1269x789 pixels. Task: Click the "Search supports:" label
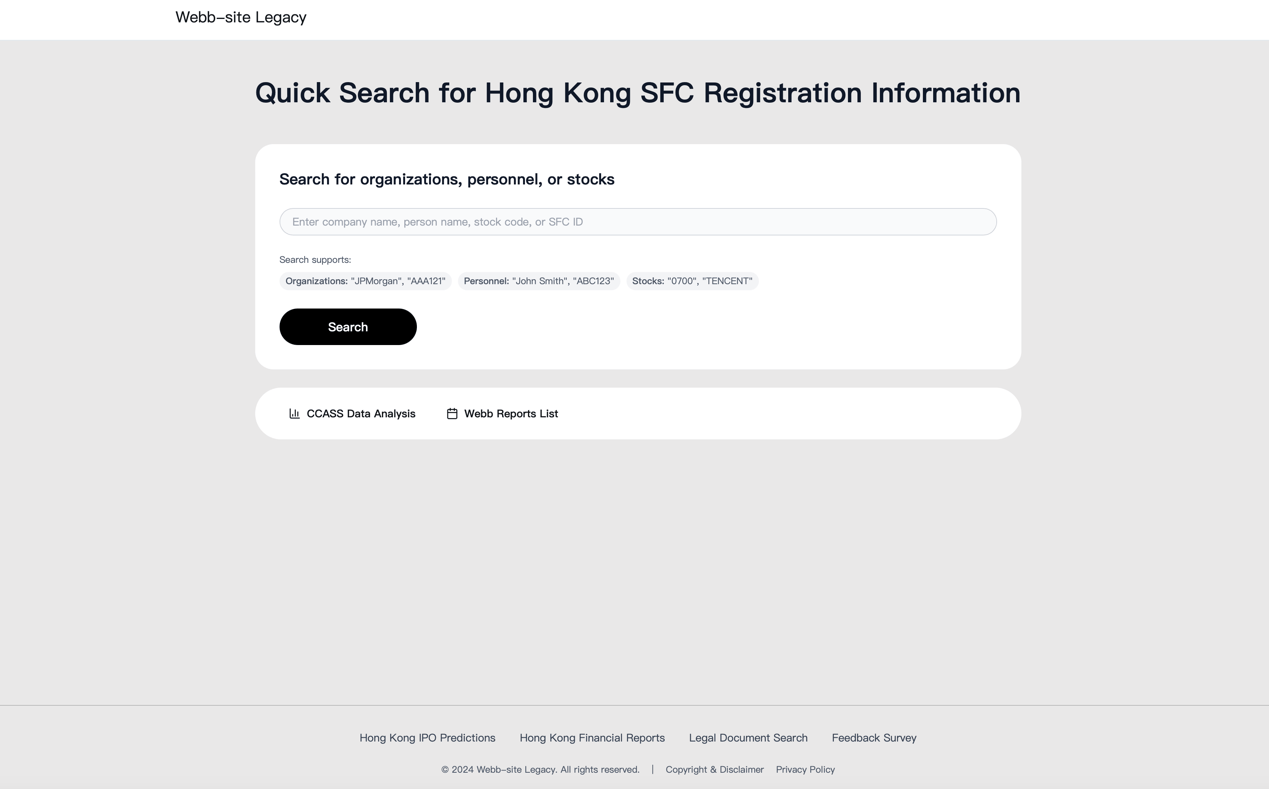(x=315, y=260)
